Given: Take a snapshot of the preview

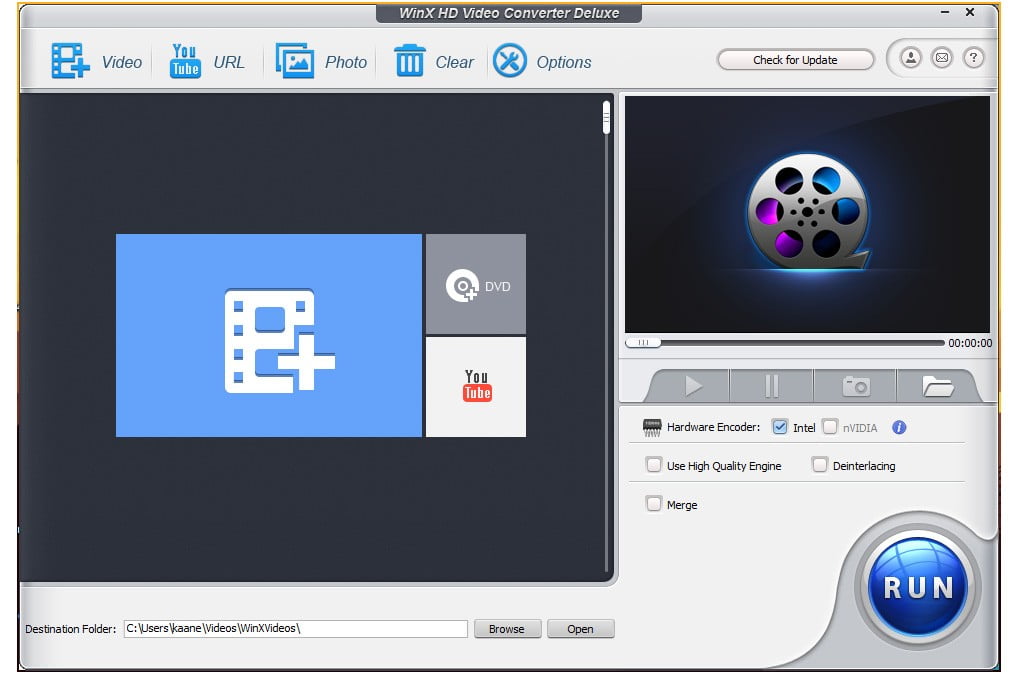Looking at the screenshot, I should tap(855, 384).
